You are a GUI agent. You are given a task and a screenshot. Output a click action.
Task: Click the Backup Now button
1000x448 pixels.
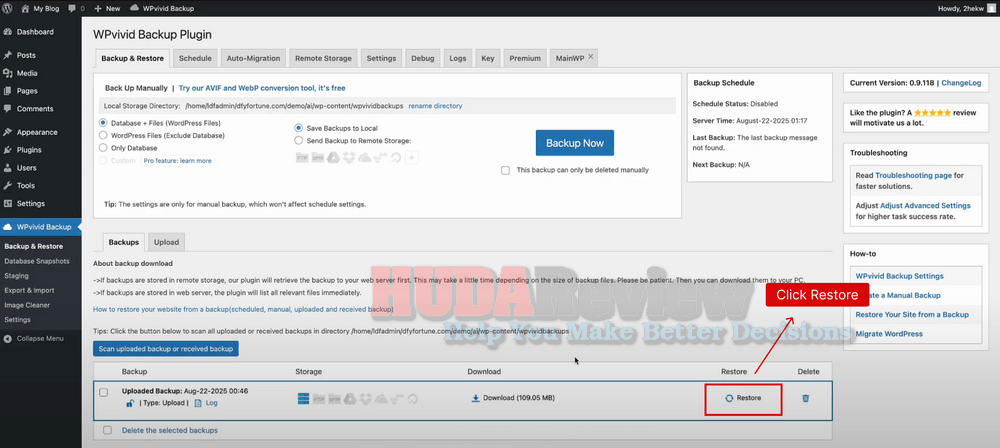(x=574, y=143)
